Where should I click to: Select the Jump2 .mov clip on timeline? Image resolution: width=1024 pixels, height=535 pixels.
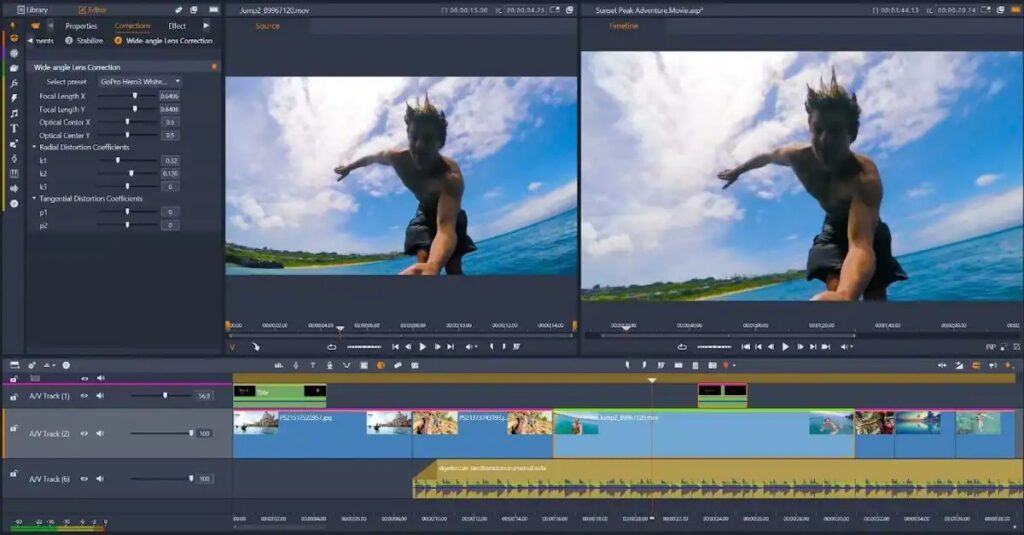703,434
